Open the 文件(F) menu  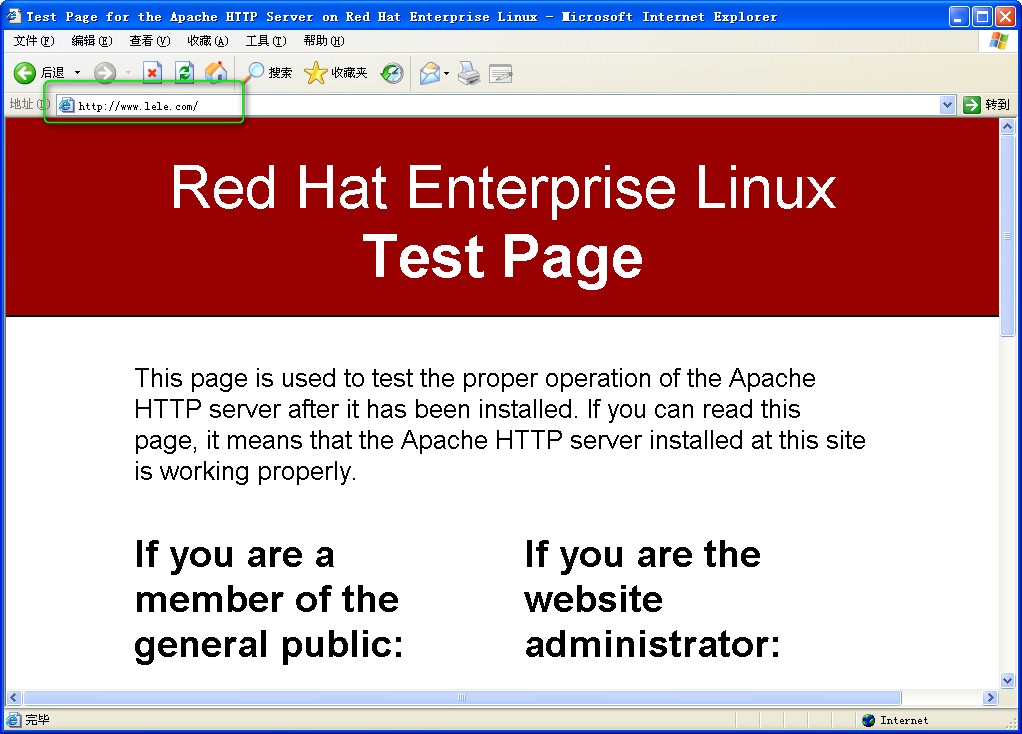point(34,41)
